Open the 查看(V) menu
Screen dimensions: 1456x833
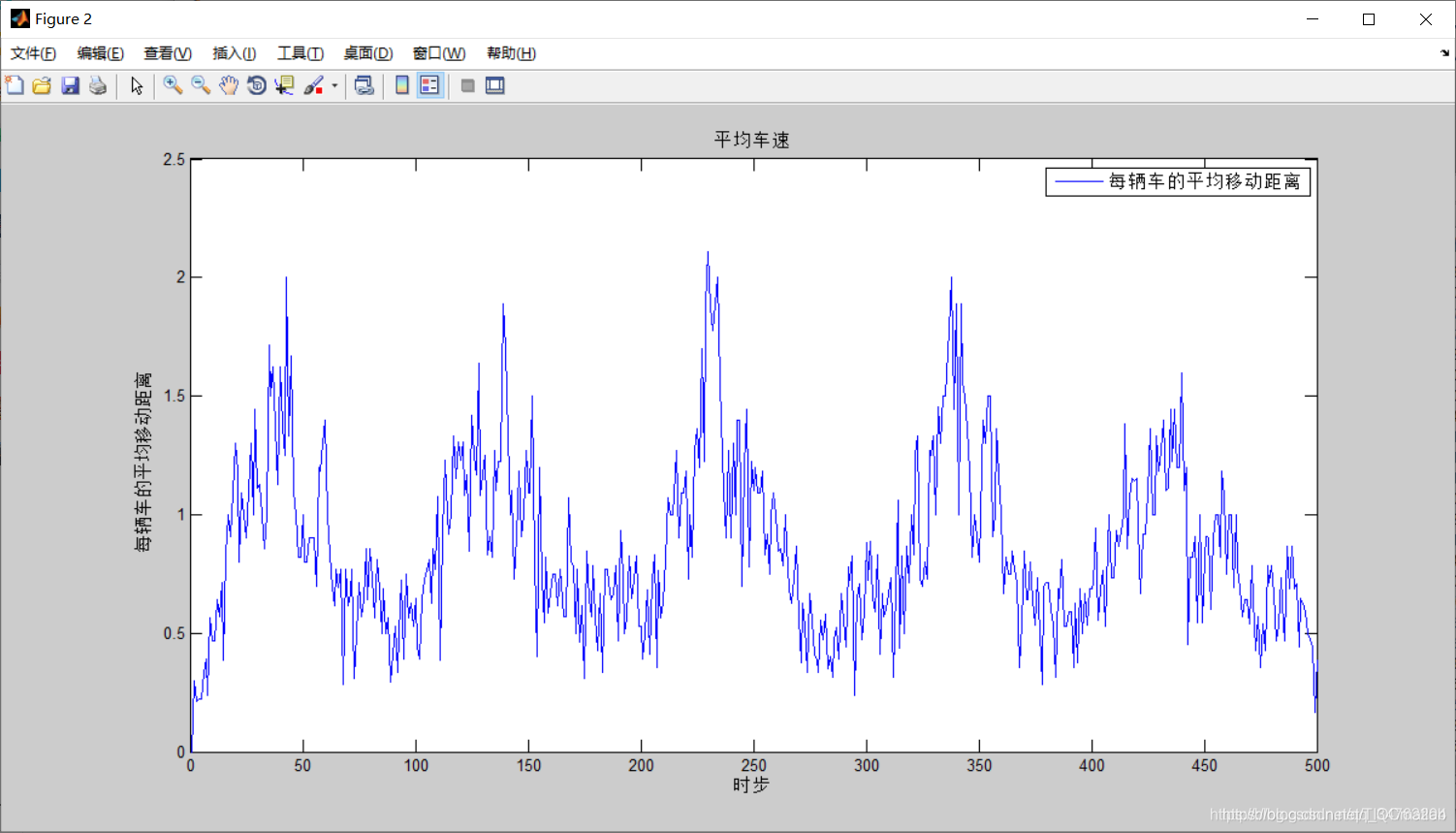168,53
